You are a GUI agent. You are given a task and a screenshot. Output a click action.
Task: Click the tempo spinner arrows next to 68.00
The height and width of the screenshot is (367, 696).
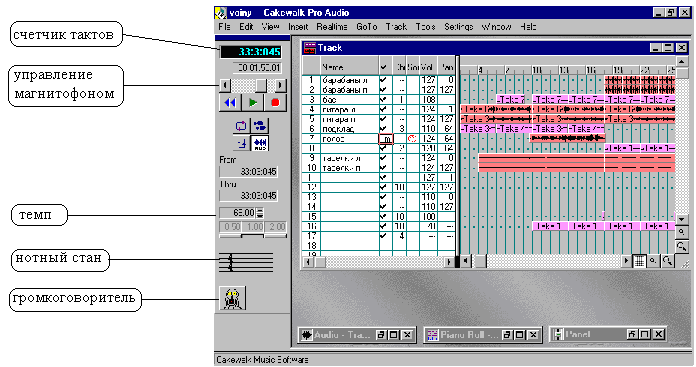260,213
